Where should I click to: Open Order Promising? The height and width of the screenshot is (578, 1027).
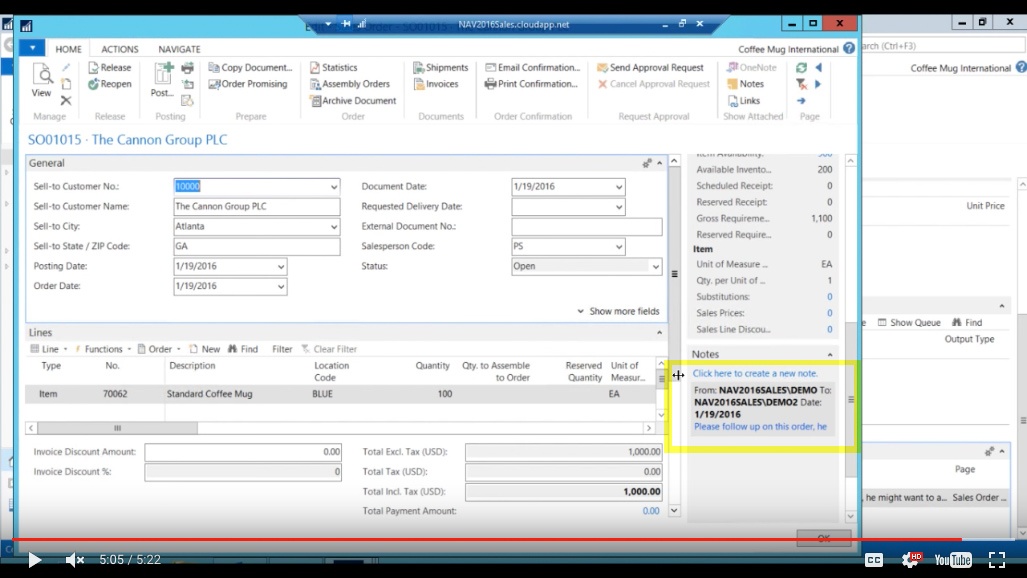point(248,84)
